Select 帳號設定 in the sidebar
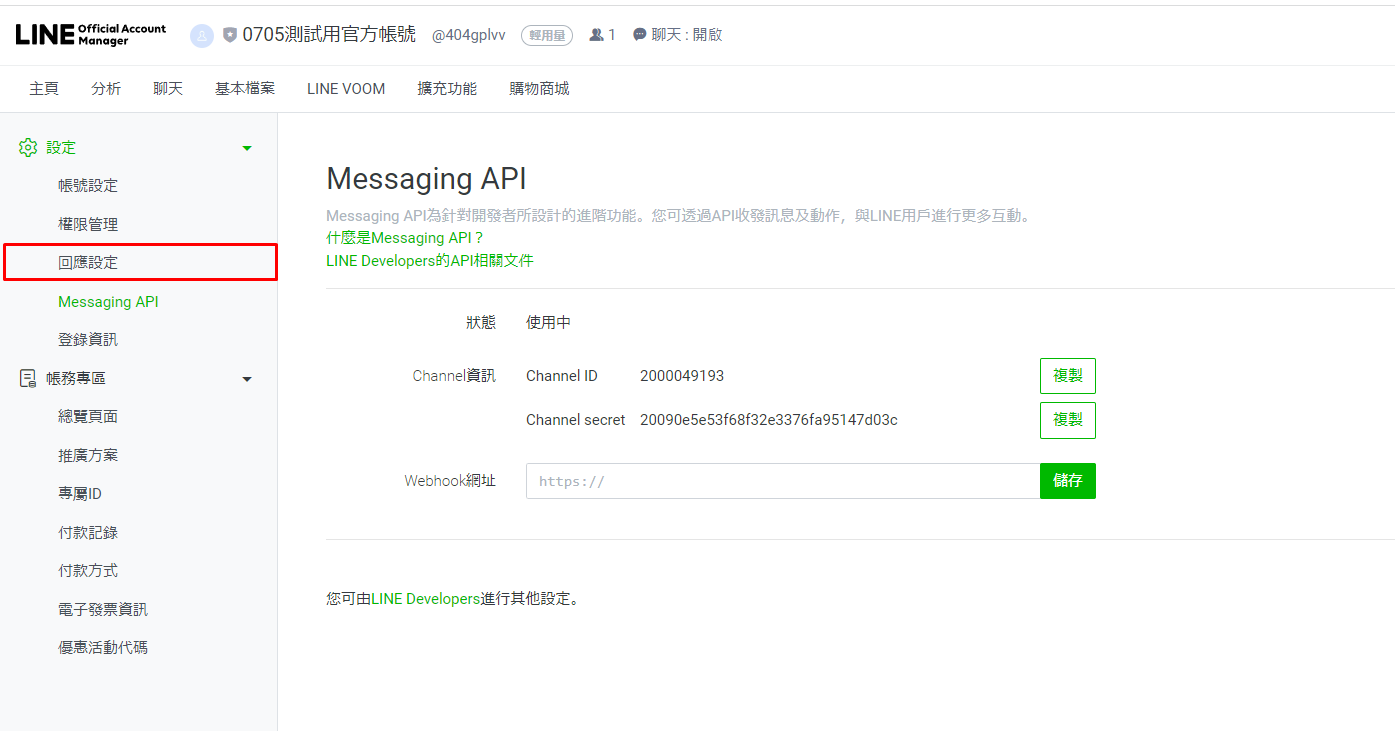This screenshot has width=1395, height=731. (88, 186)
